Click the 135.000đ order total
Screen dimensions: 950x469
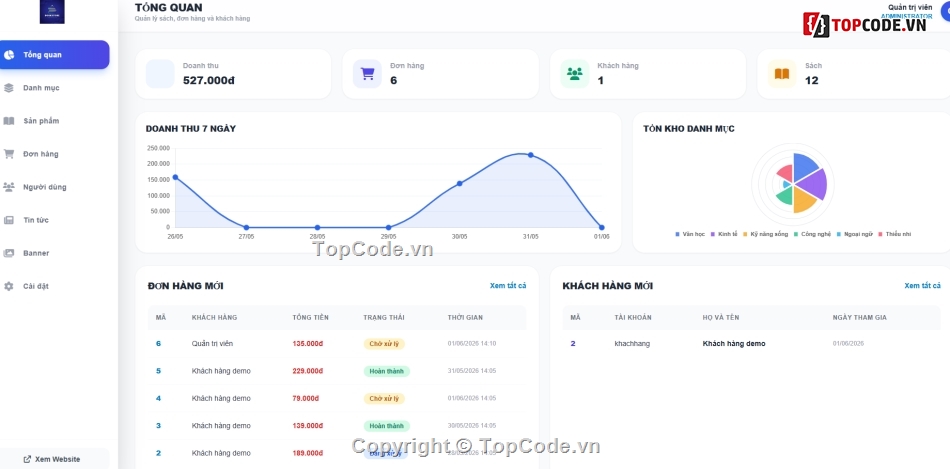tap(308, 344)
